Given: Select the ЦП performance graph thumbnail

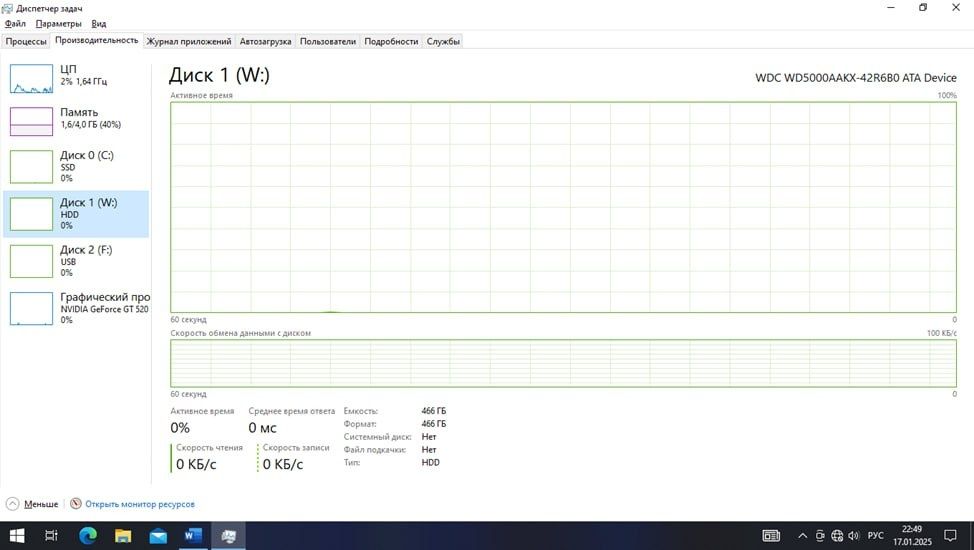Looking at the screenshot, I should (x=31, y=78).
